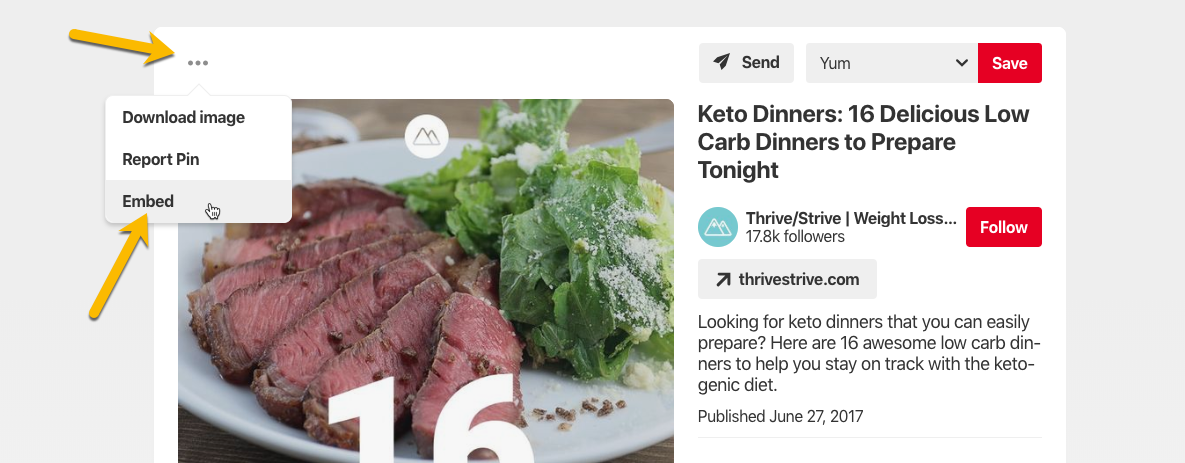Follow the Thrive/Strive account
Image resolution: width=1185 pixels, height=463 pixels.
pyautogui.click(x=1003, y=227)
